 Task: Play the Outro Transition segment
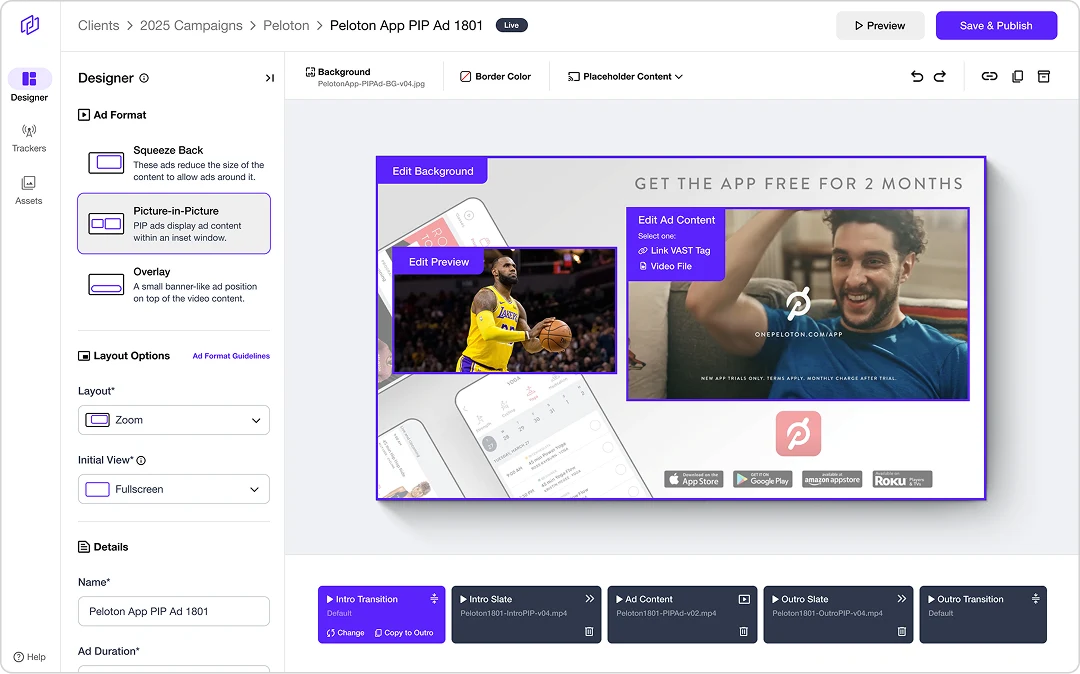point(931,599)
